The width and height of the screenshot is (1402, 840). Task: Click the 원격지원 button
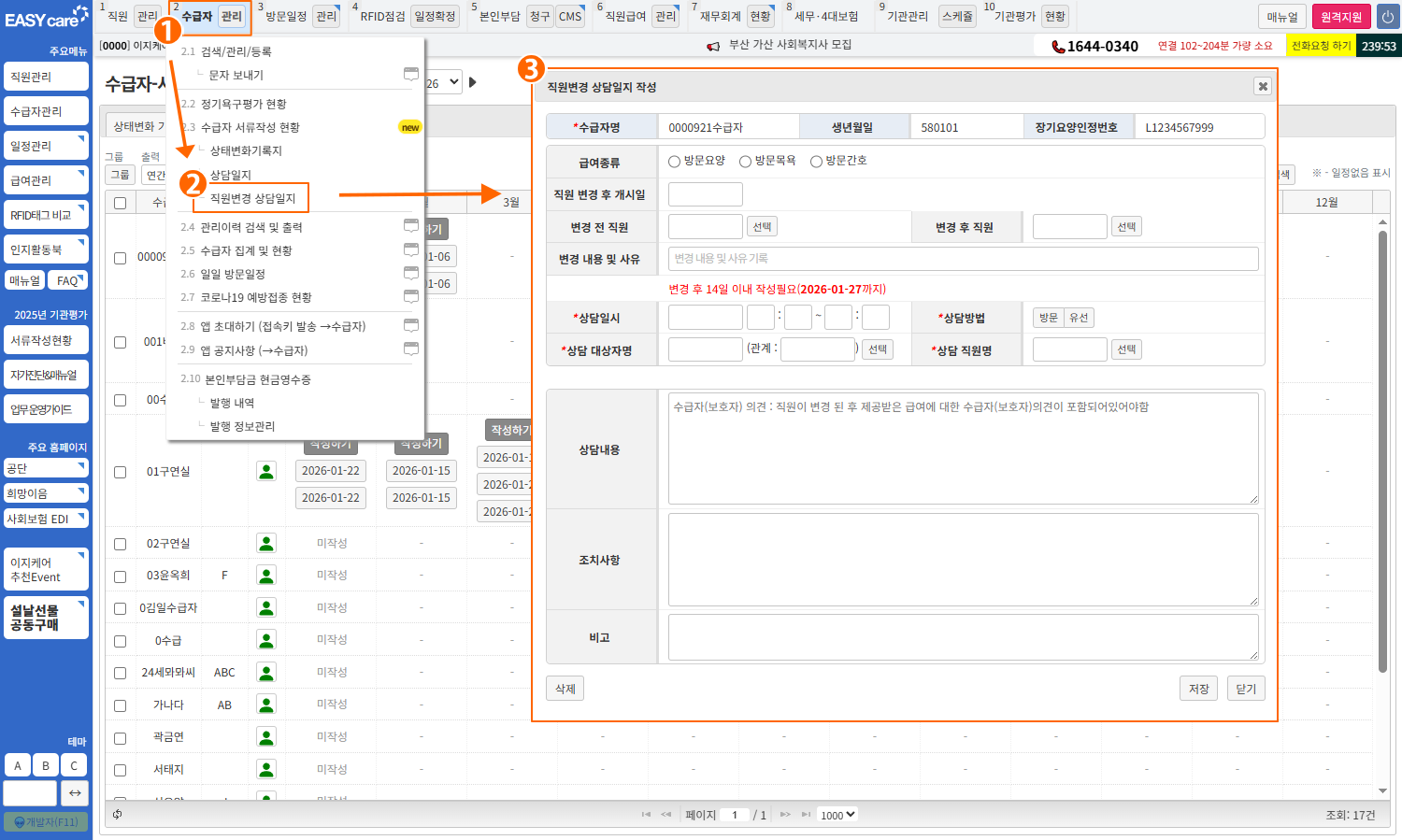point(1340,17)
